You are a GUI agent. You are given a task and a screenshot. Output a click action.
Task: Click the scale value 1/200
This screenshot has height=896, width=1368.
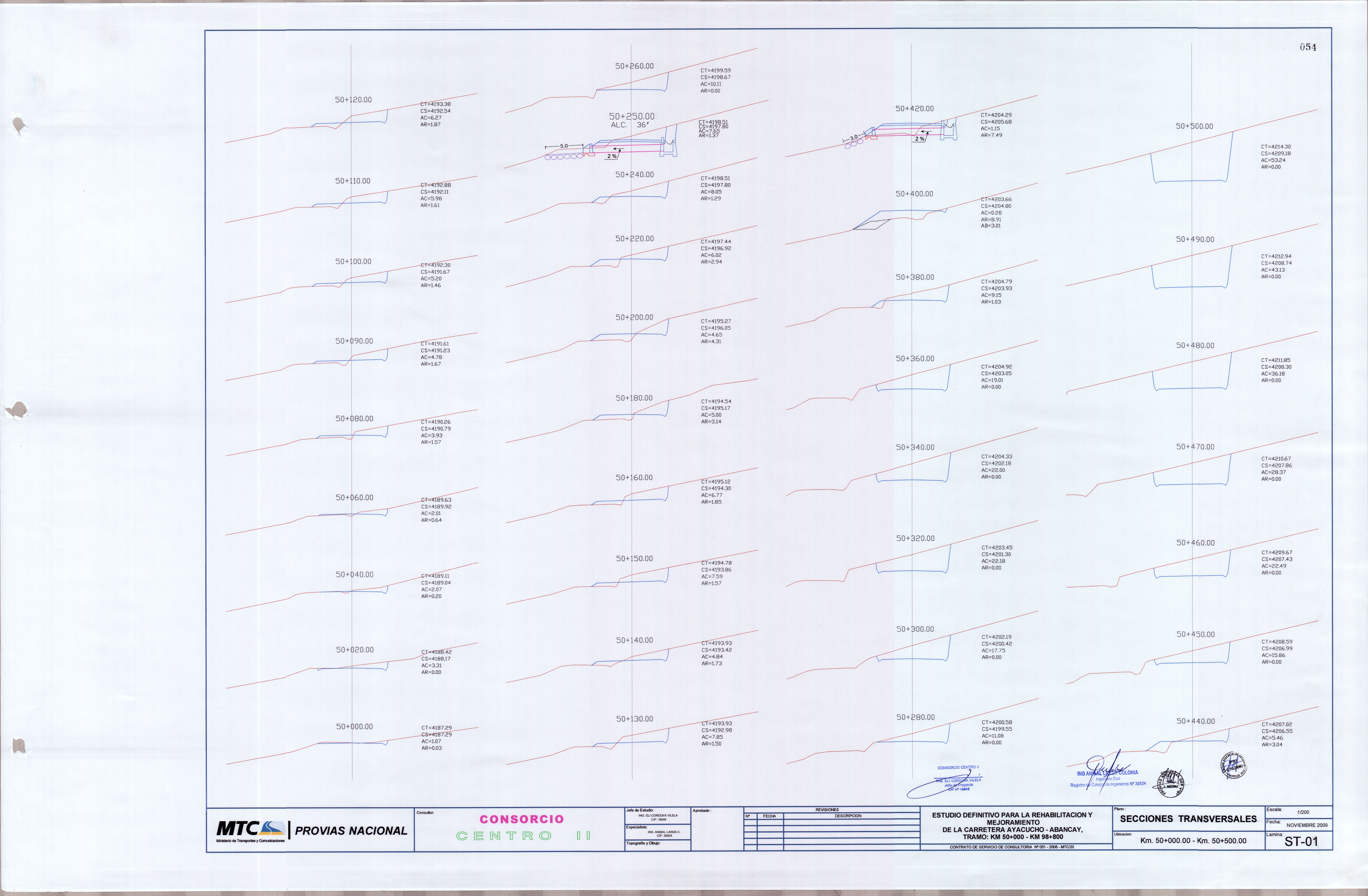point(1304,812)
